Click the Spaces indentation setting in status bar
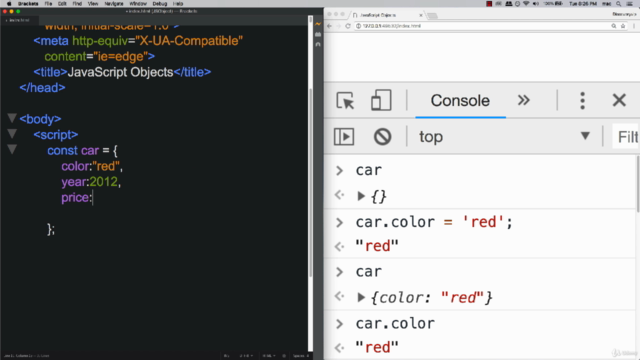 [302, 356]
